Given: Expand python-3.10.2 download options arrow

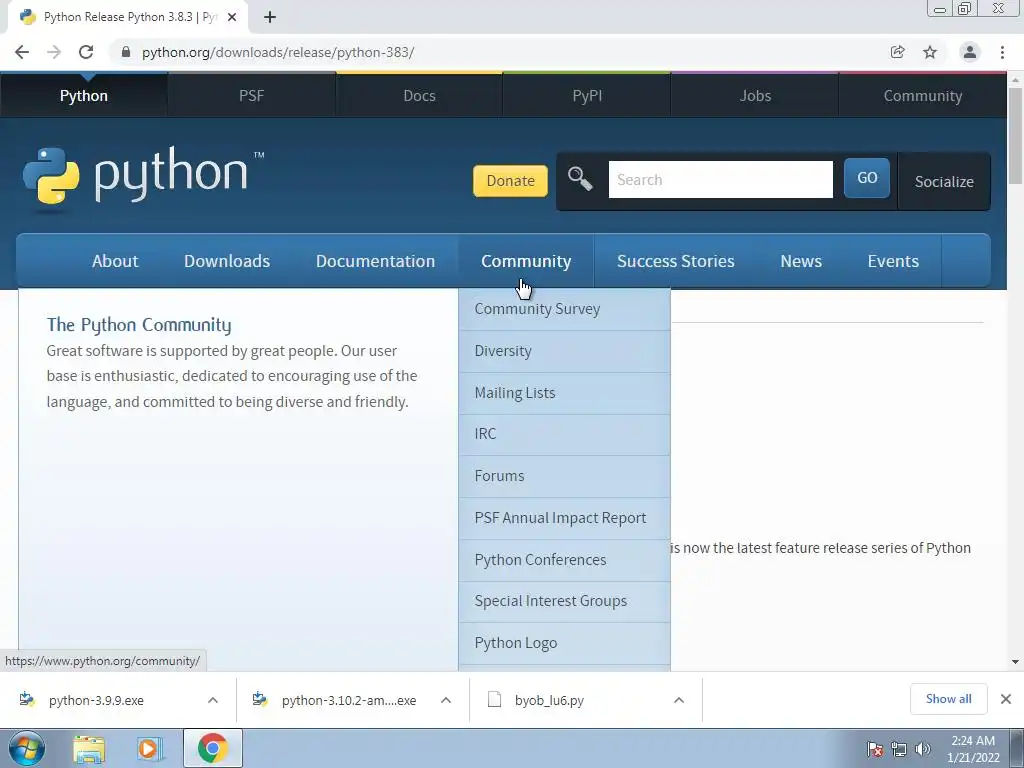Looking at the screenshot, I should click(x=446, y=700).
